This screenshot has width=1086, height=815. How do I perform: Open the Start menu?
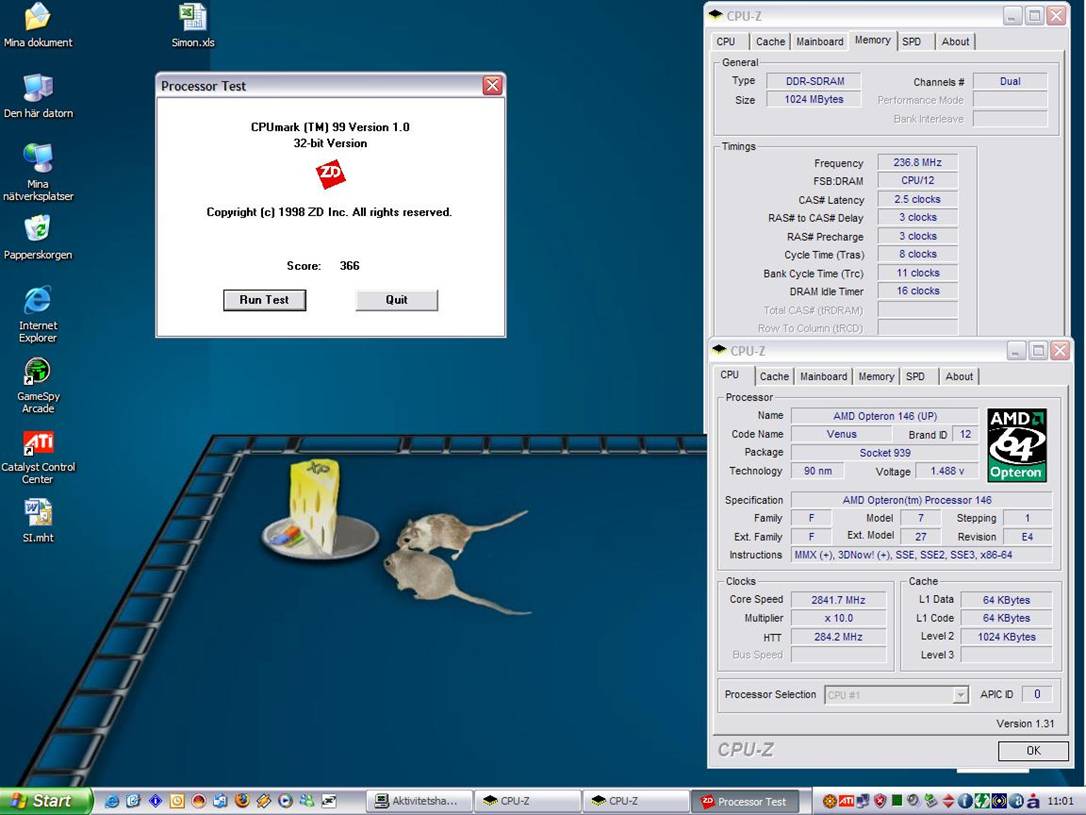pyautogui.click(x=45, y=801)
